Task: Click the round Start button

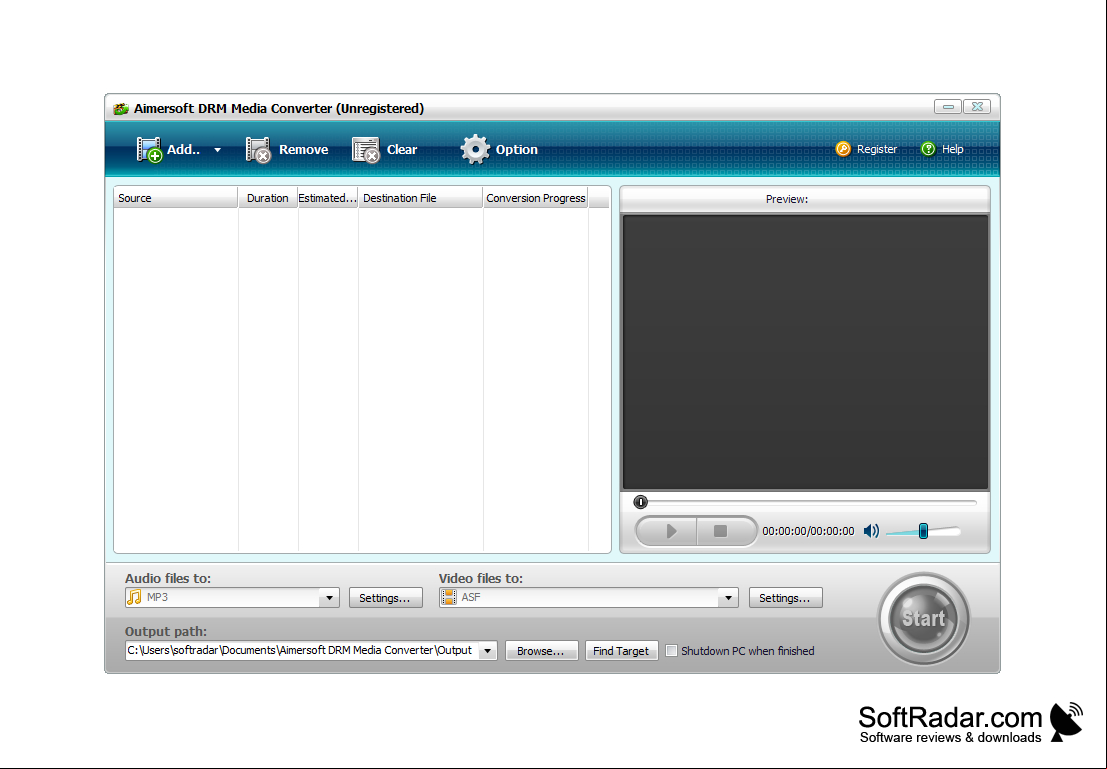Action: (x=923, y=619)
